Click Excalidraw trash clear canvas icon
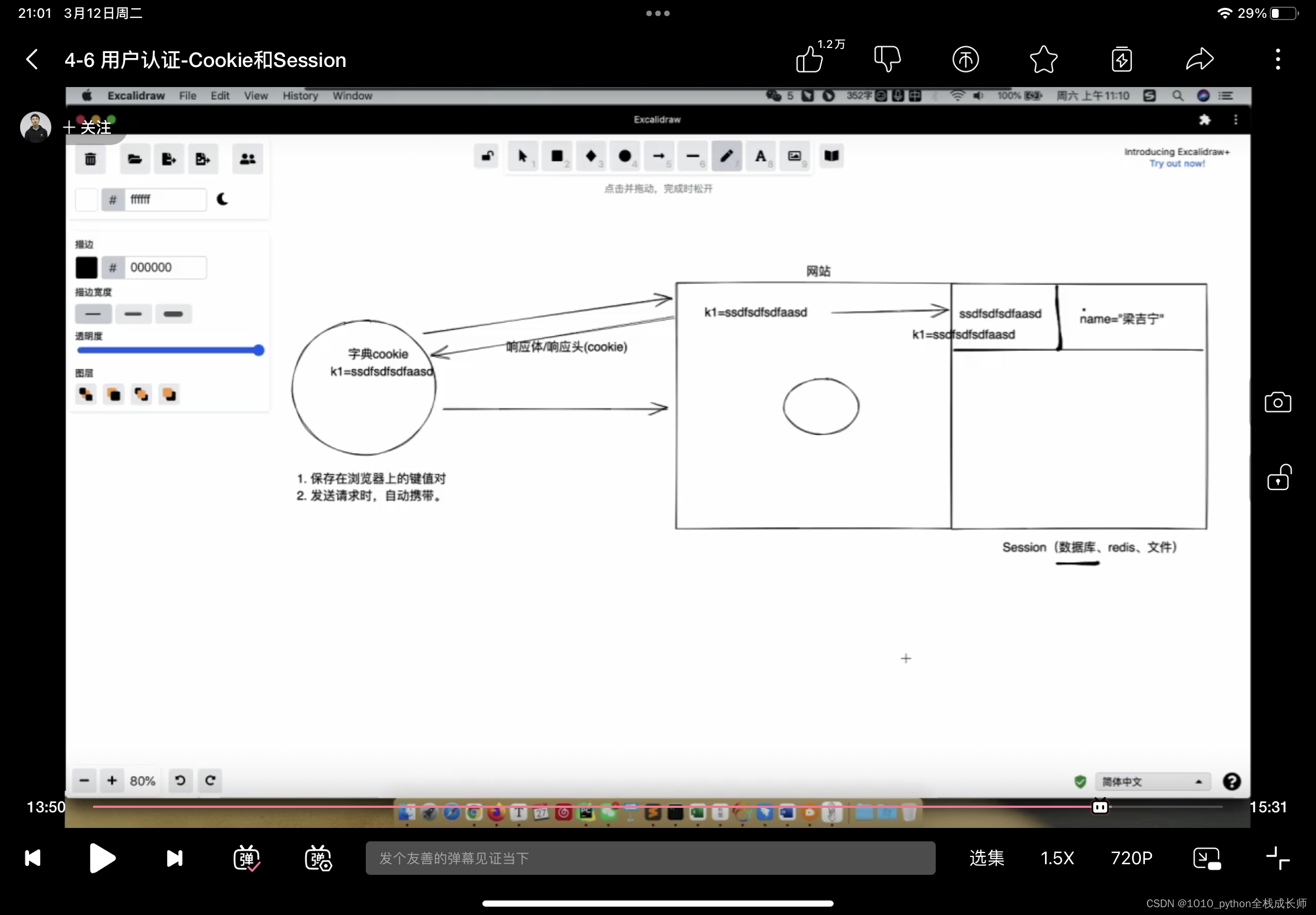Image resolution: width=1316 pixels, height=915 pixels. [x=90, y=159]
